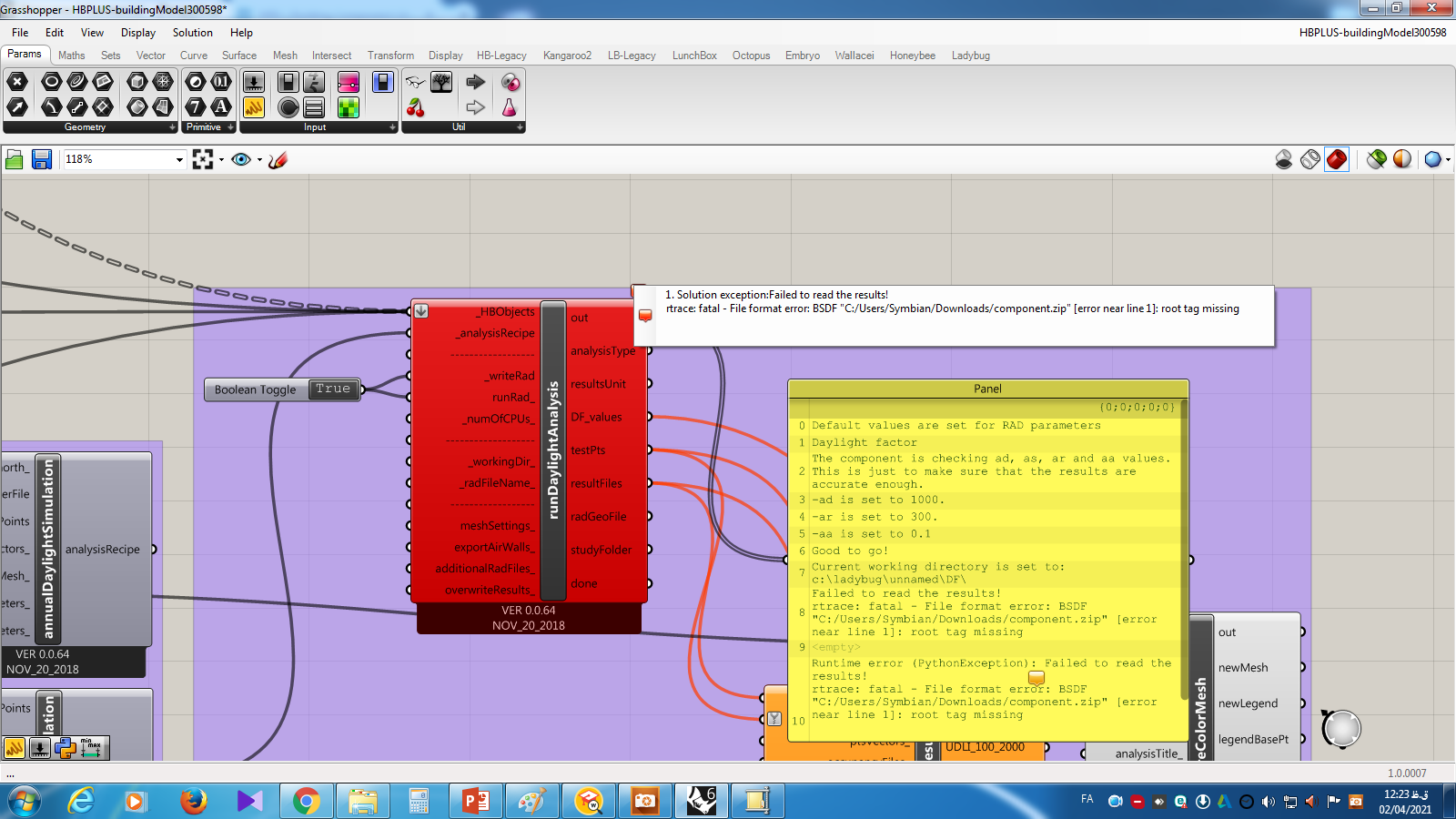This screenshot has height=819, width=1456.
Task: Open the Display menu in menu bar
Action: click(138, 33)
